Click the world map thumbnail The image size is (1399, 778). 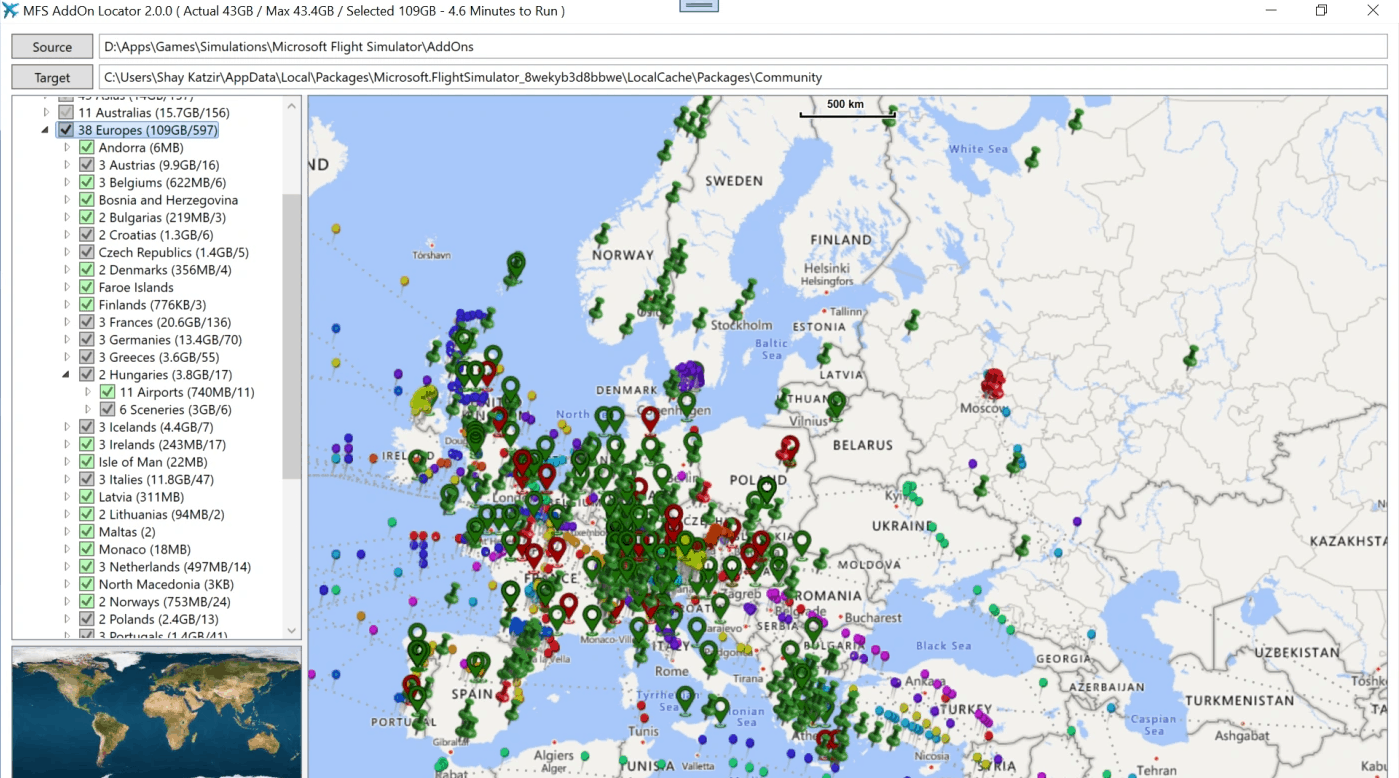[x=156, y=712]
